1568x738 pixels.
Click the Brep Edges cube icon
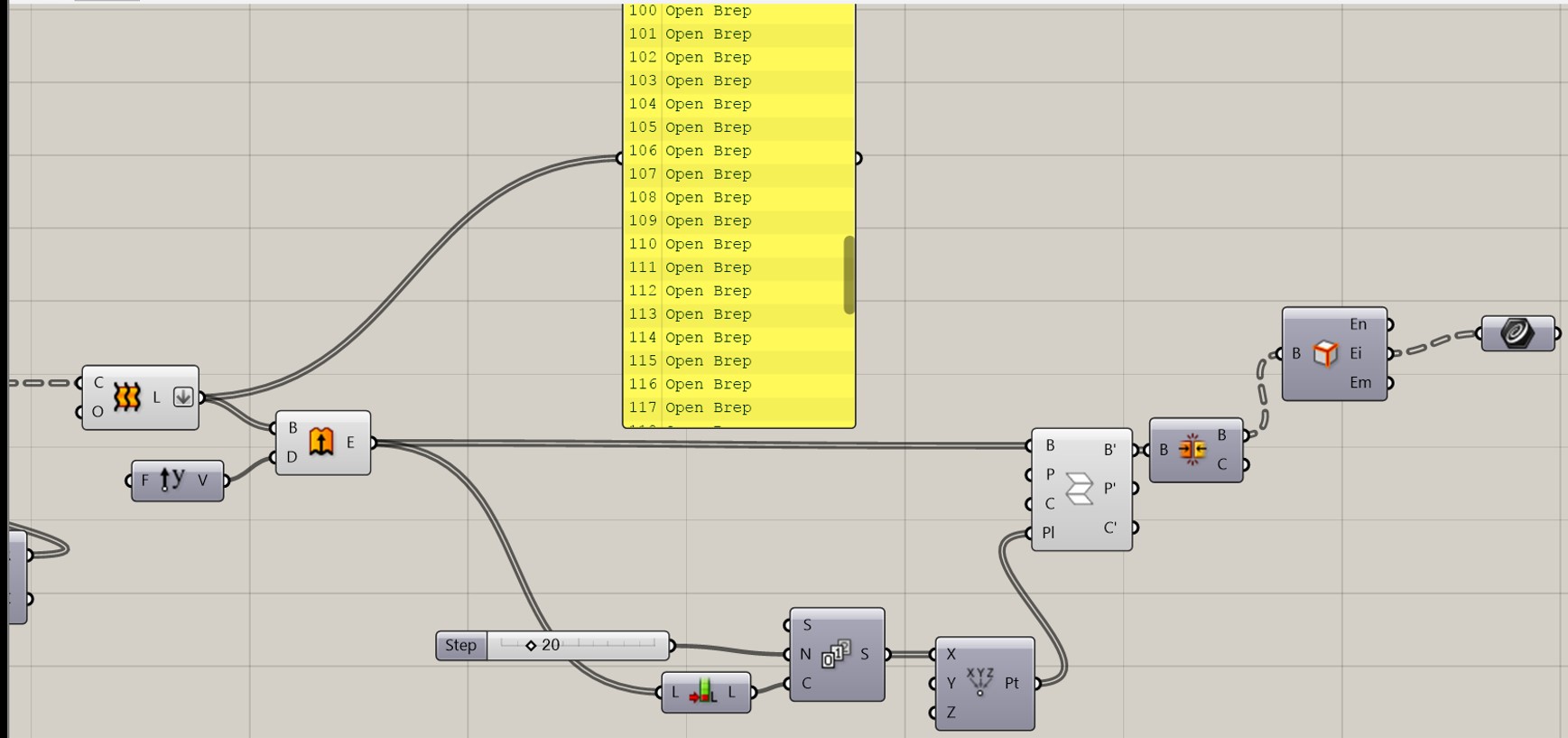click(x=1325, y=353)
